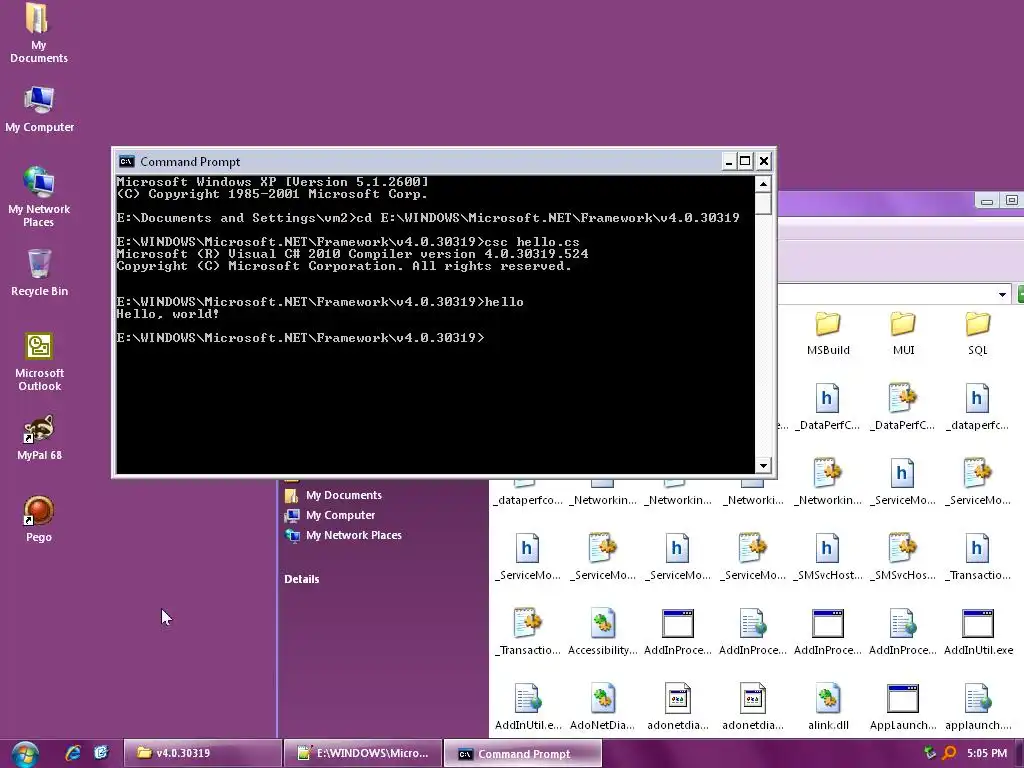Select alink.dll in the Explorer window
The image size is (1024, 768).
tap(828, 708)
